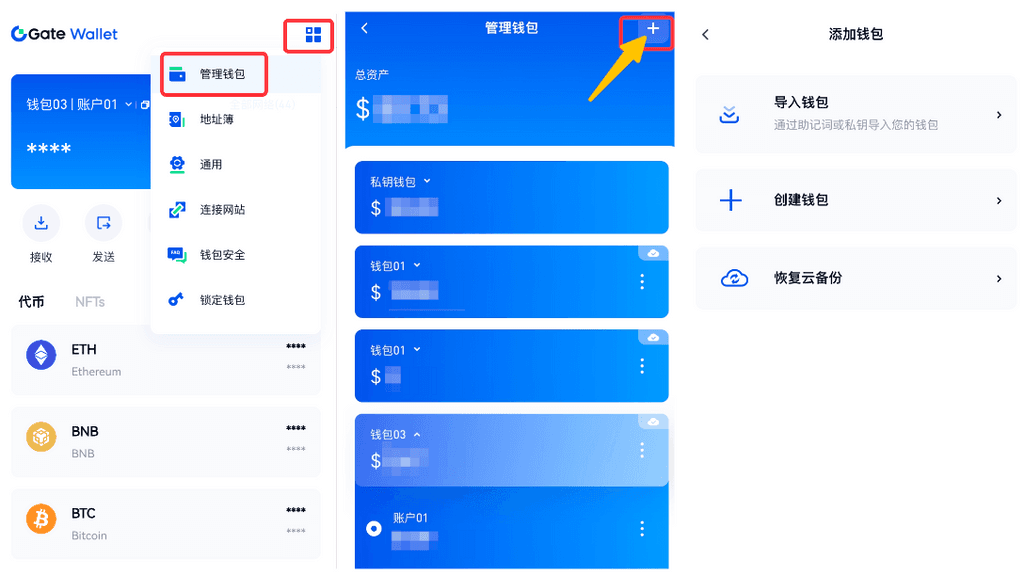The height and width of the screenshot is (574, 1024).
Task: Open the ETH Ethereum token row
Action: pyautogui.click(x=166, y=360)
